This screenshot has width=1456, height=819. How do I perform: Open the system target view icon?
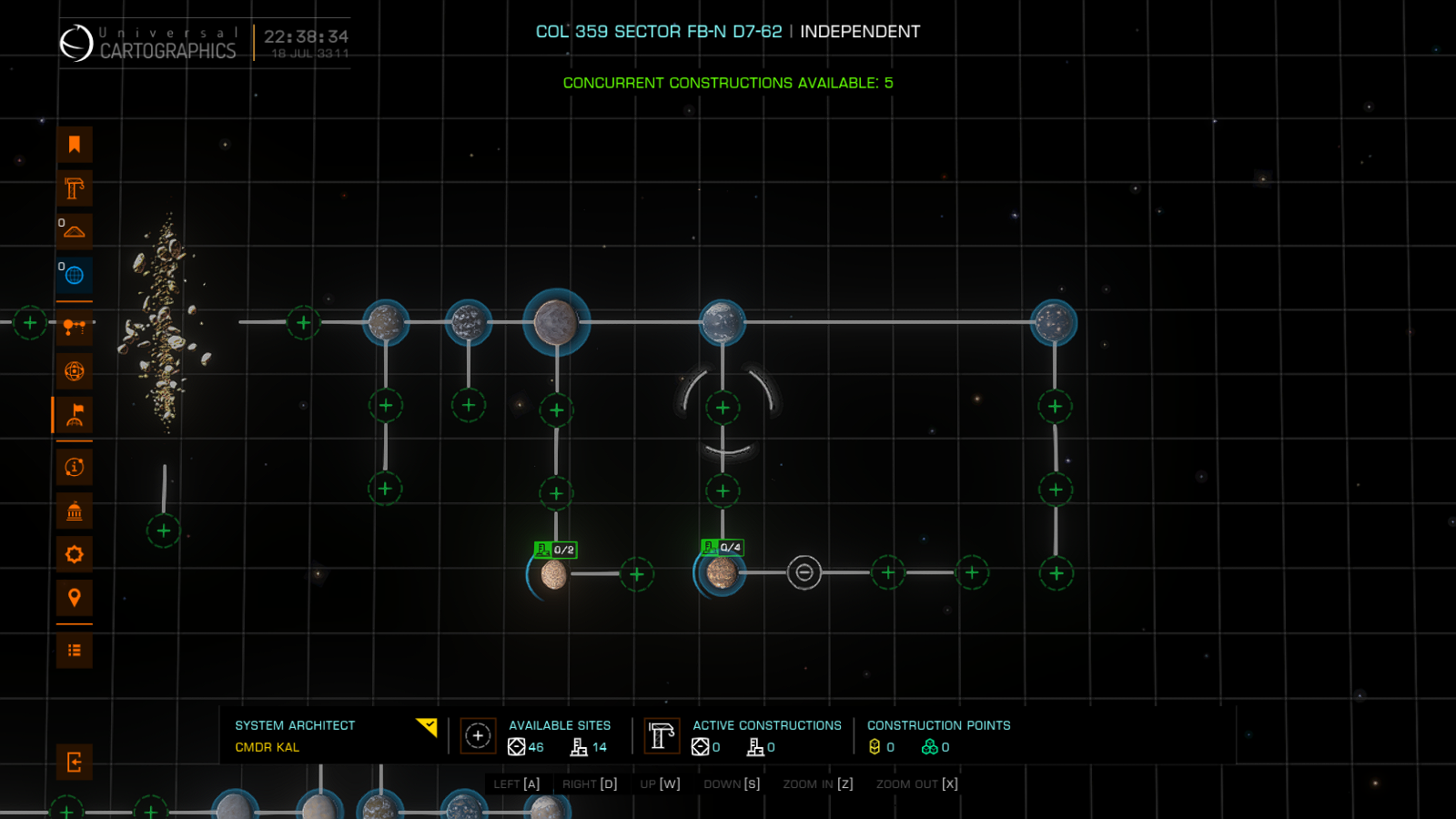pyautogui.click(x=75, y=371)
